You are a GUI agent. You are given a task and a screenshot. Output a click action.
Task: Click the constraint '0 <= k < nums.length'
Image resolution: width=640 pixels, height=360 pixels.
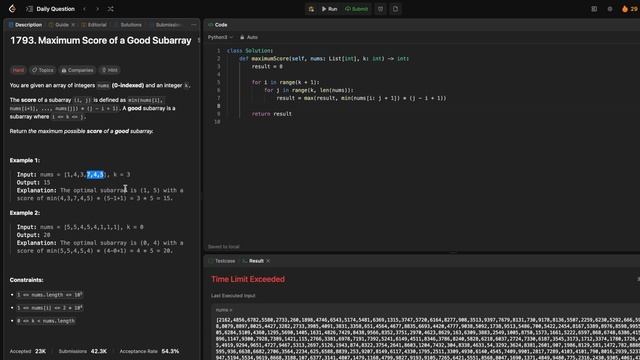[46, 320]
